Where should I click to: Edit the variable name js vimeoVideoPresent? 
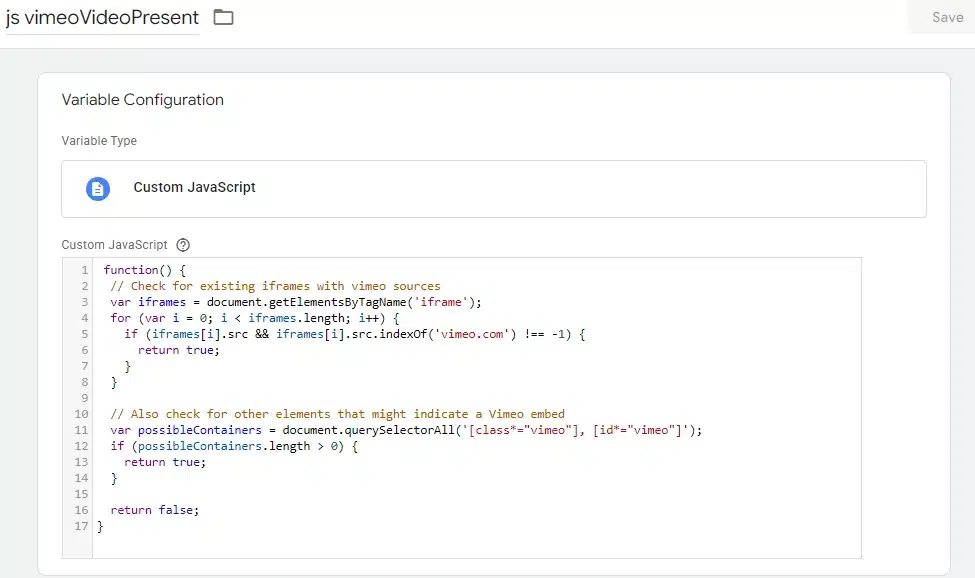[x=102, y=18]
